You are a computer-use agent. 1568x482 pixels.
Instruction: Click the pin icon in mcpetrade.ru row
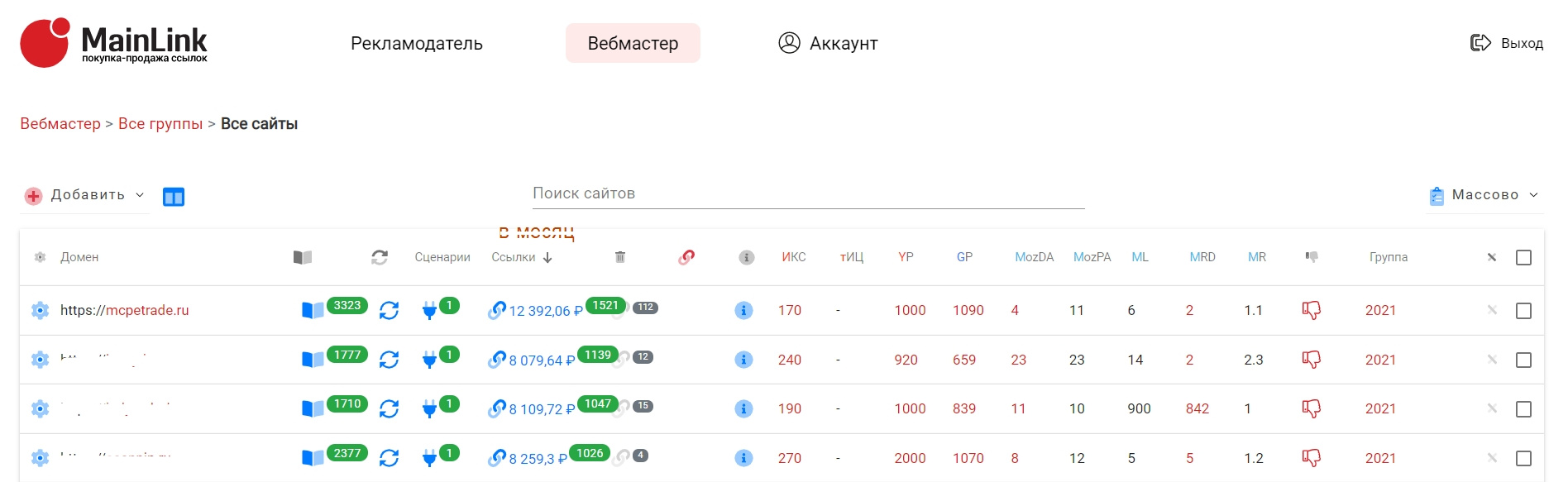[1492, 310]
